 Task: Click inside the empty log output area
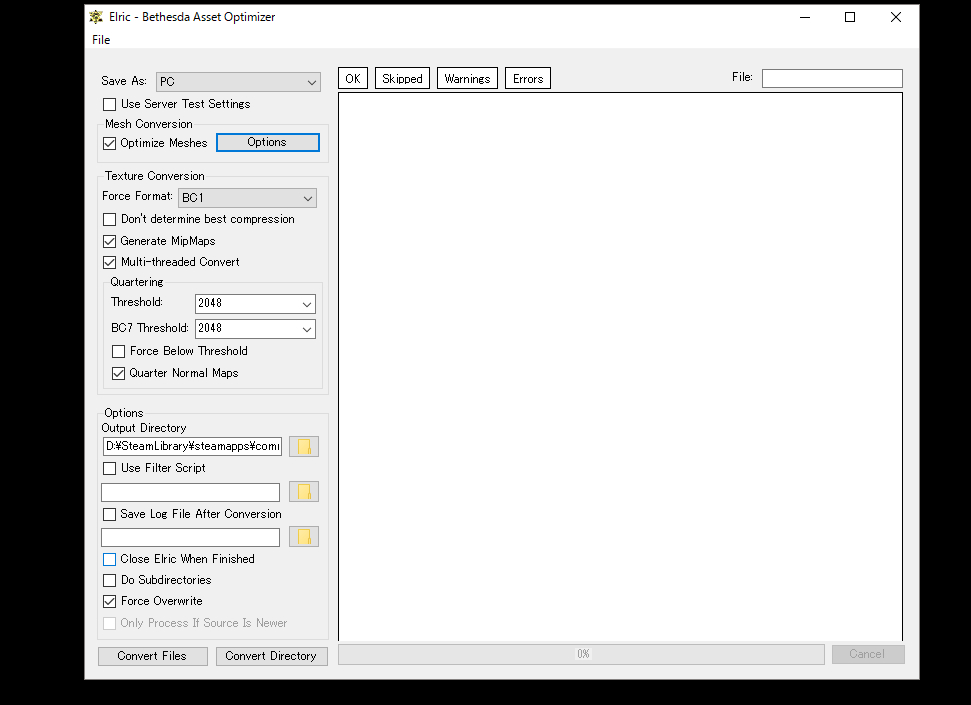620,367
